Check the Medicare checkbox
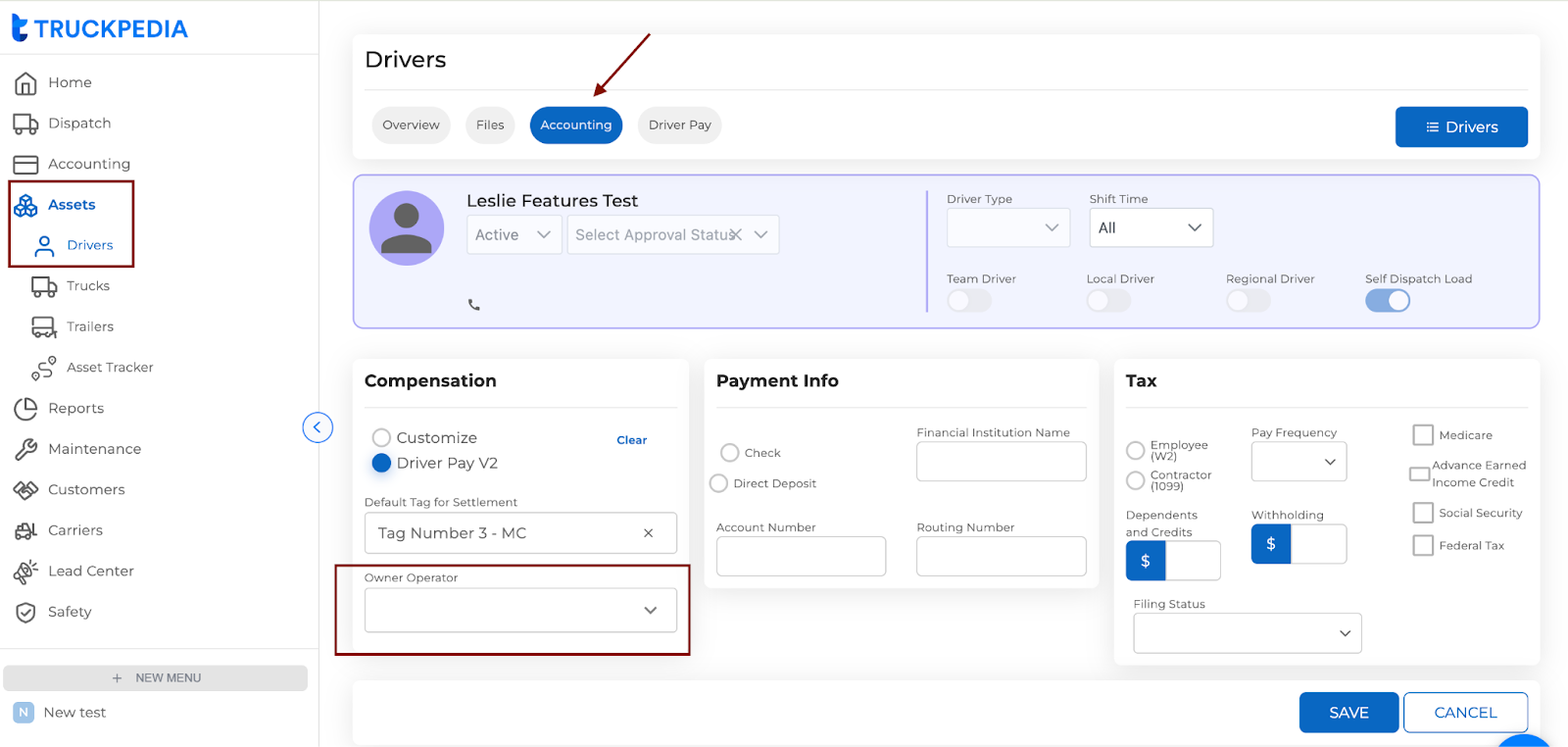1568x747 pixels. (1423, 435)
